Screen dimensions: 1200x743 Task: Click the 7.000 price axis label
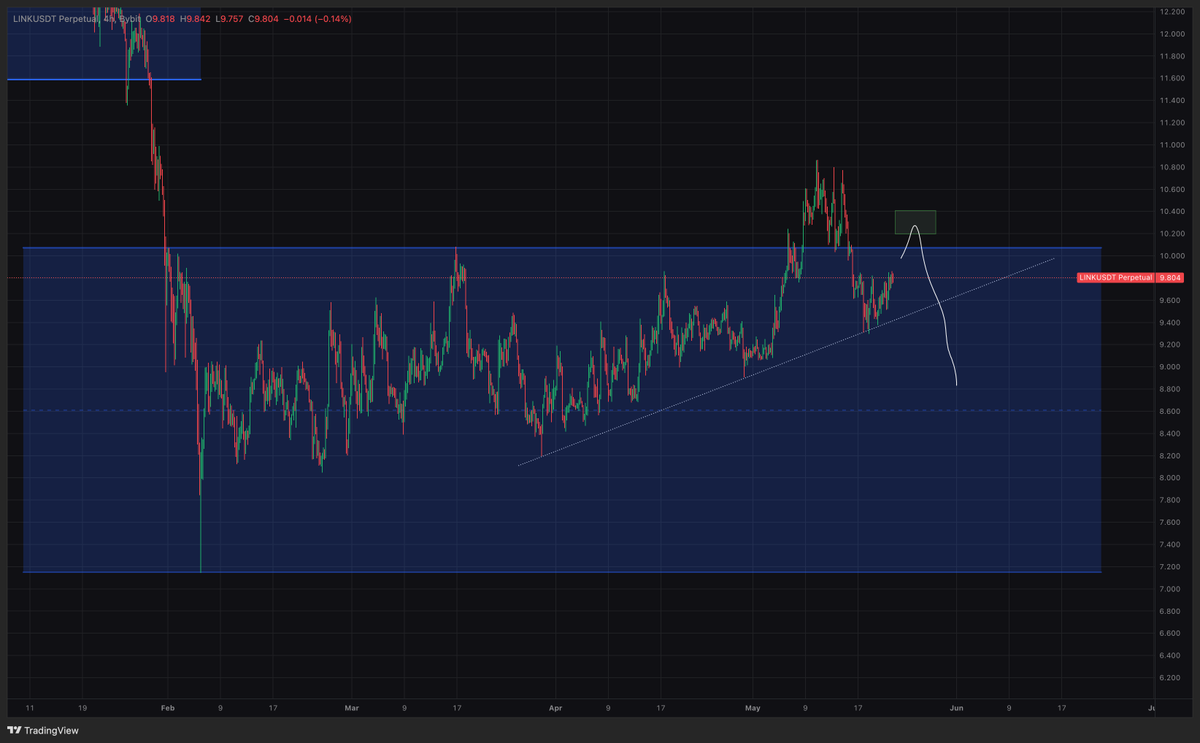pyautogui.click(x=1171, y=589)
